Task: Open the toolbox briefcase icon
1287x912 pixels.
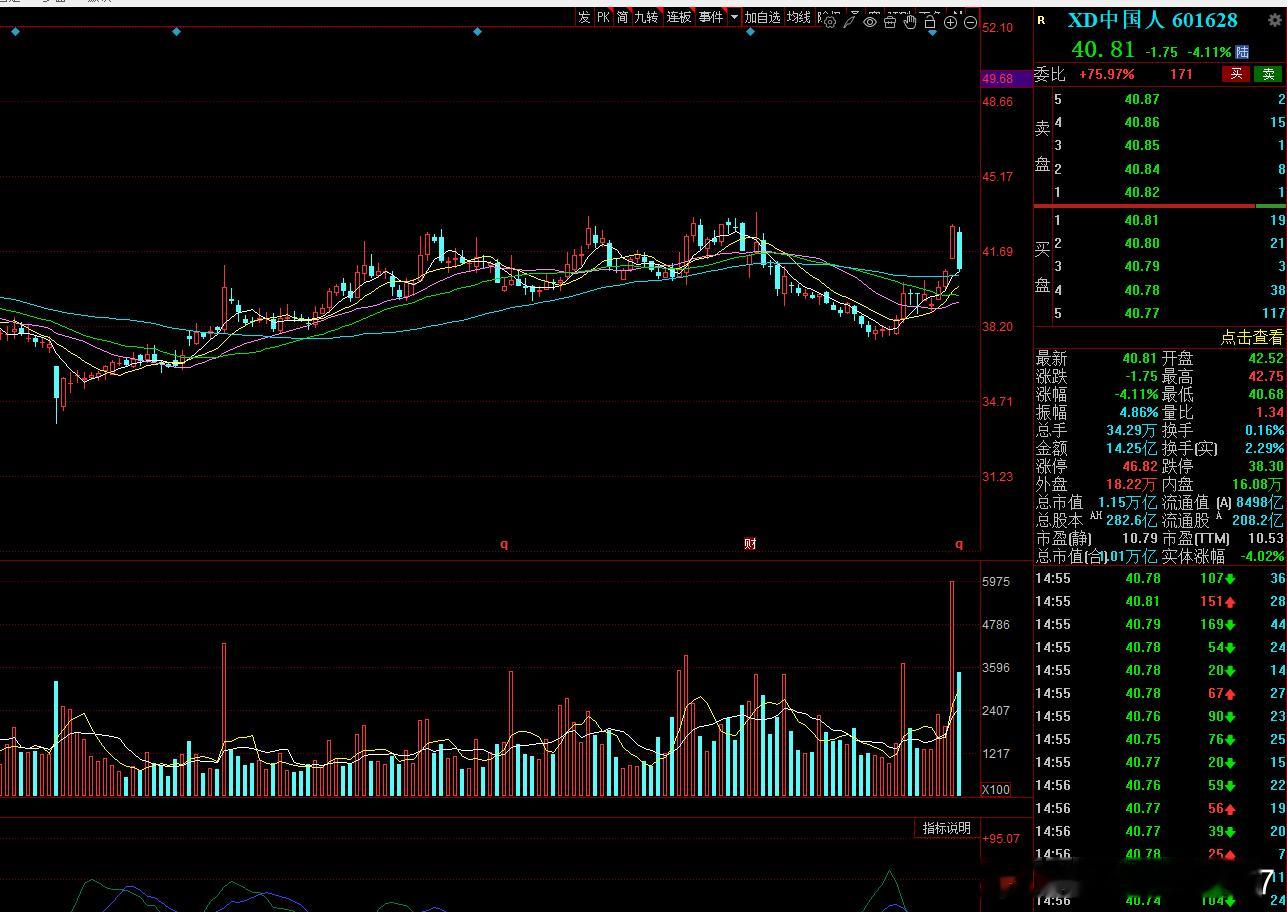Action: (890, 21)
